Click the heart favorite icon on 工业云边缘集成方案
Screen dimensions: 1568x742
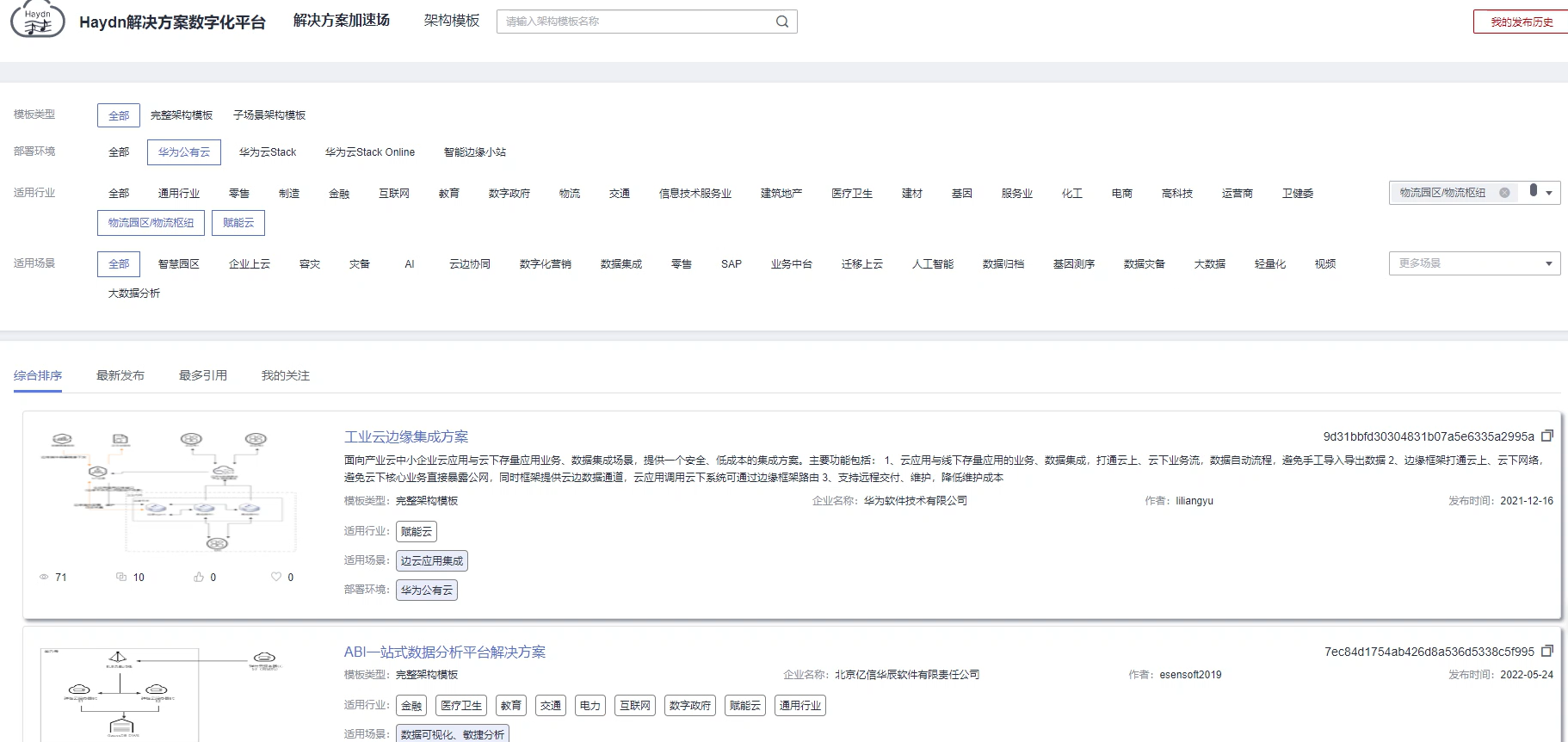pos(276,577)
